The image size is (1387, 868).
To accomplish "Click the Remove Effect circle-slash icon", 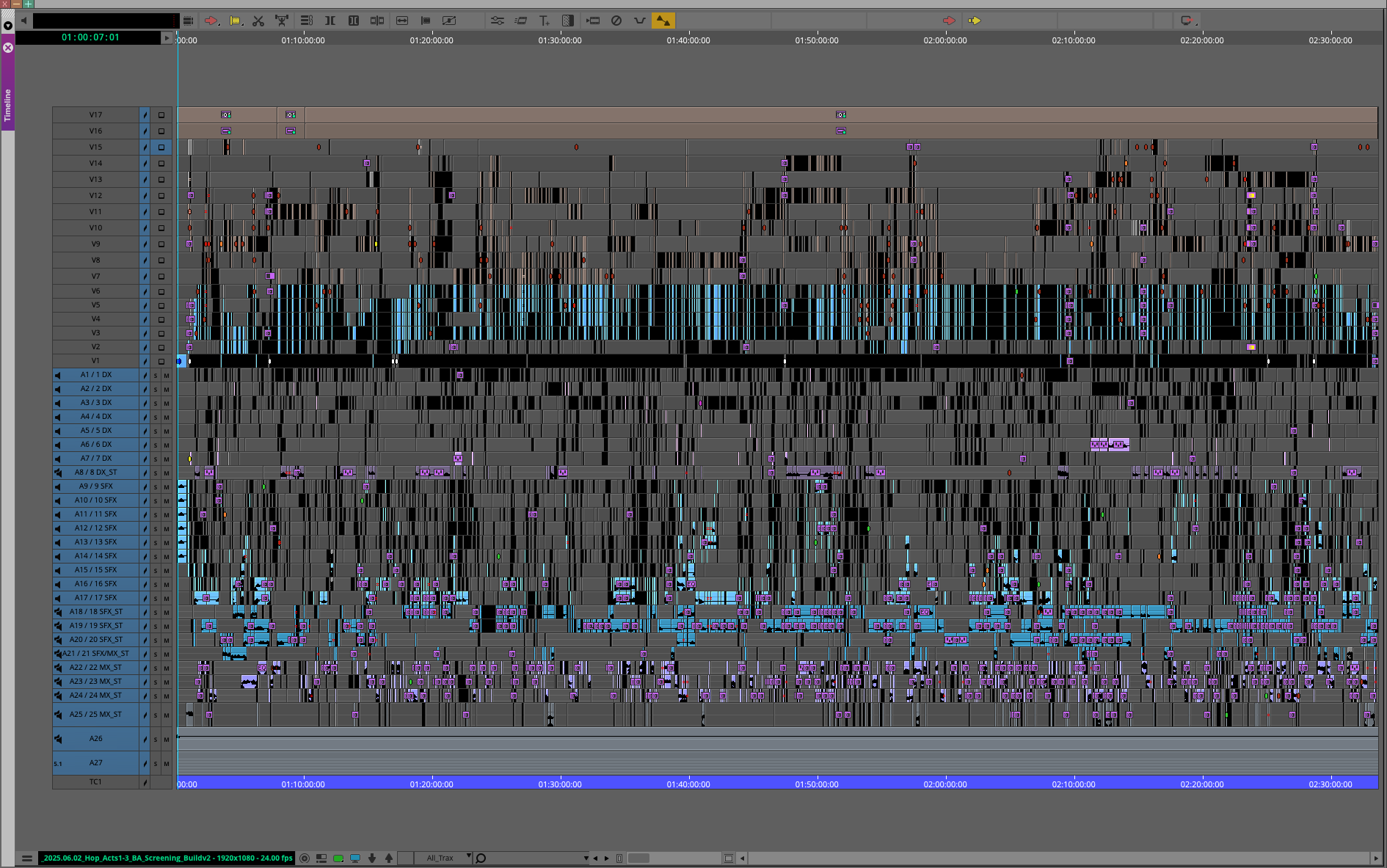I will coord(616,21).
